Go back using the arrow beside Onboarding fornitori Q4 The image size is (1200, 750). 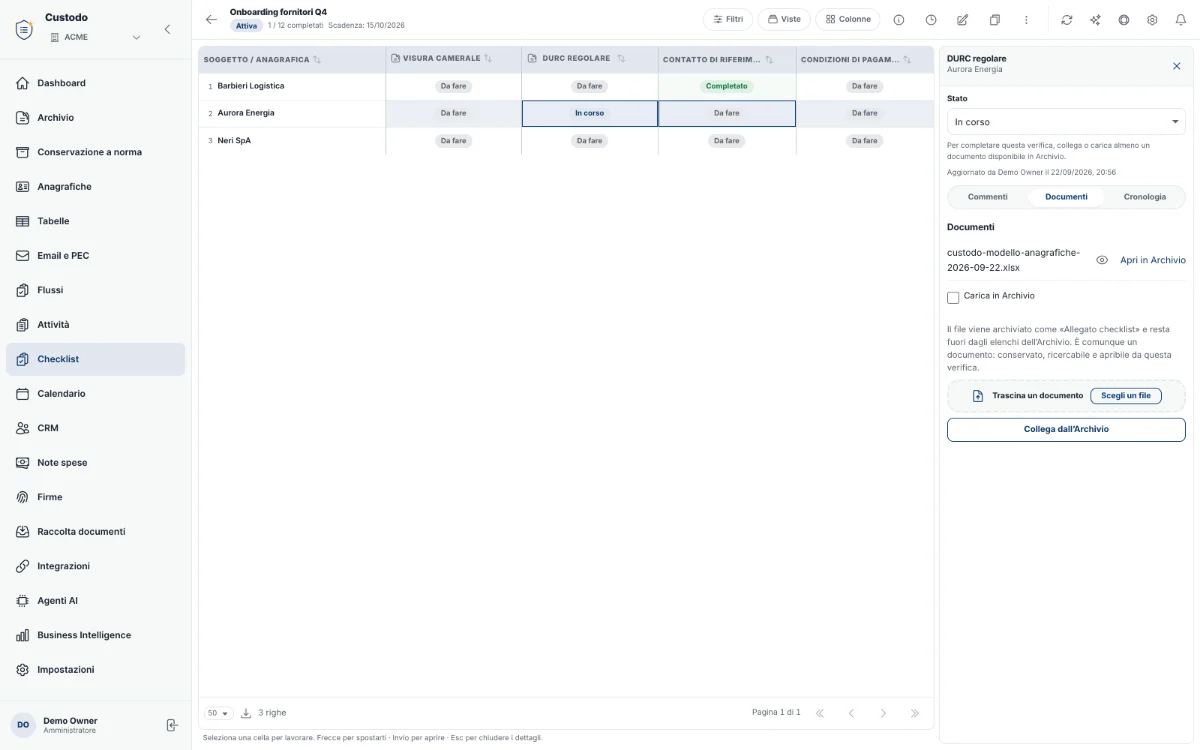coord(211,19)
